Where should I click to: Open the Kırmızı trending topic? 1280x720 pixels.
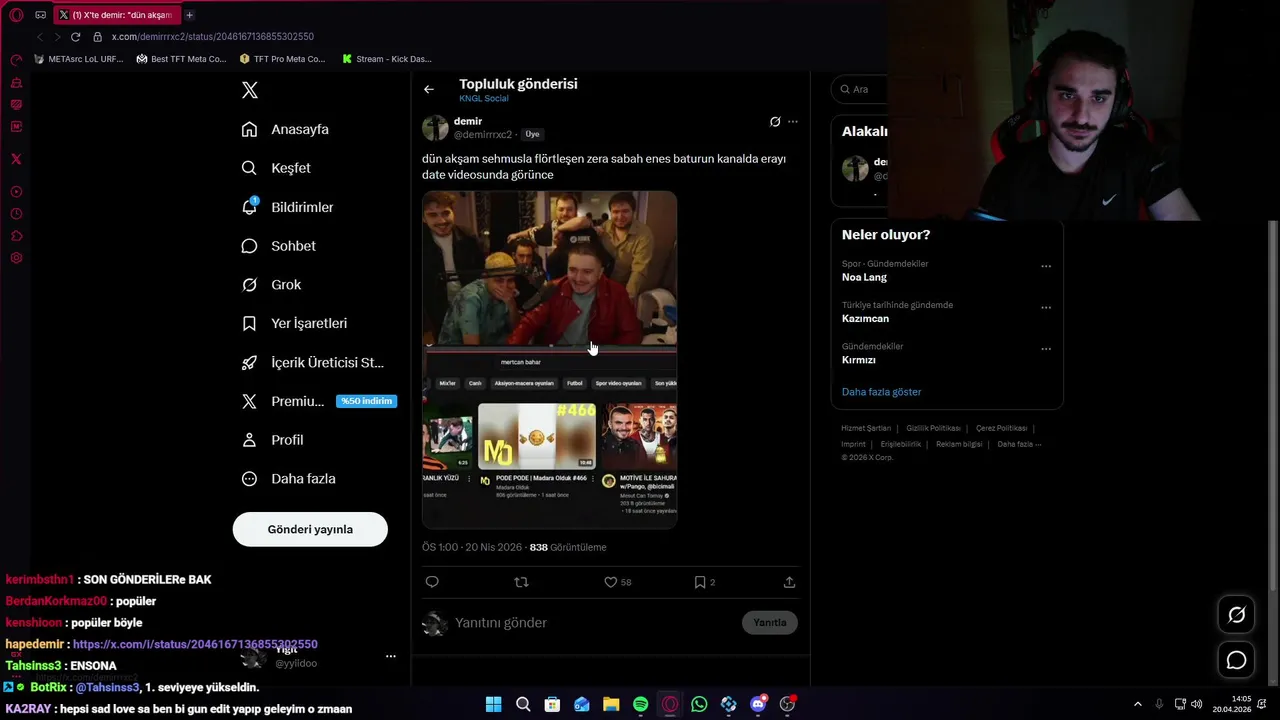pyautogui.click(x=859, y=360)
